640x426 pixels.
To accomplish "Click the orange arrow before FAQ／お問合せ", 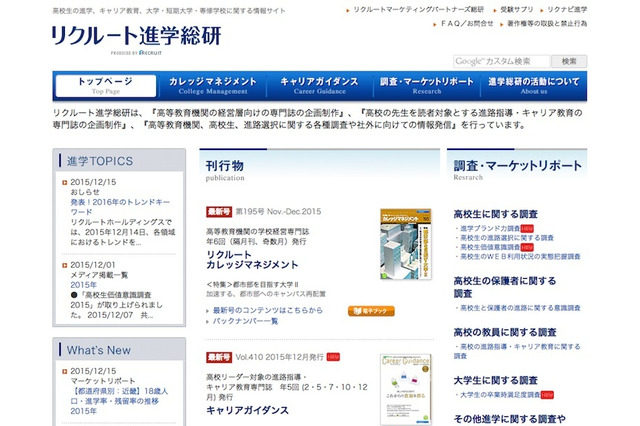I will pyautogui.click(x=435, y=24).
